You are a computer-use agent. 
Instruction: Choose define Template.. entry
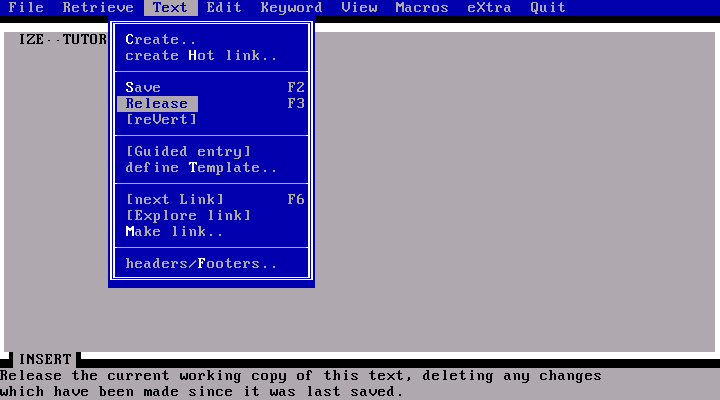coord(201,168)
